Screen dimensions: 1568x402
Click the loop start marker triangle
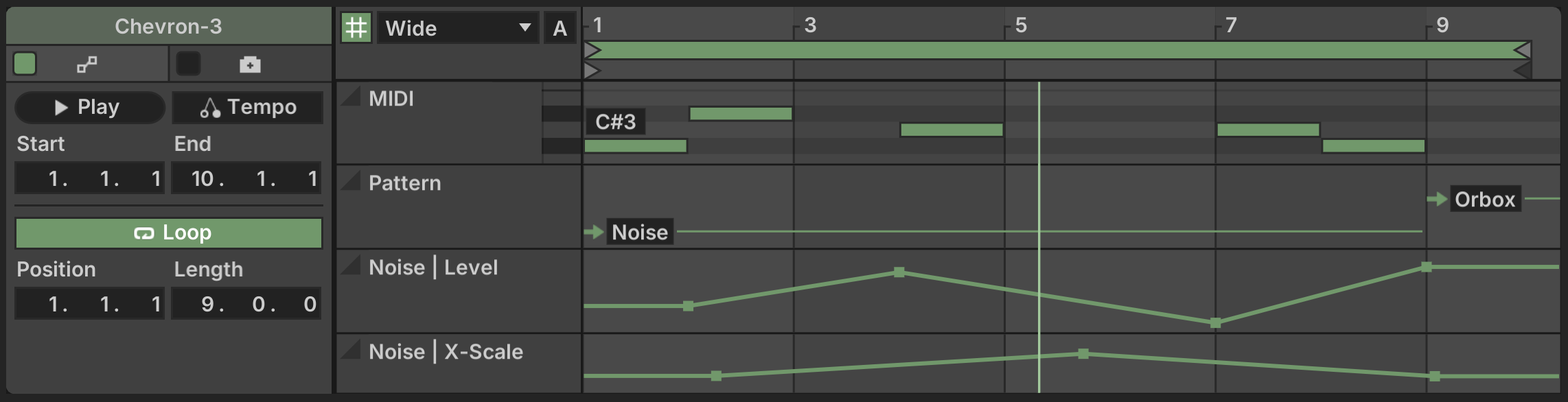[592, 50]
